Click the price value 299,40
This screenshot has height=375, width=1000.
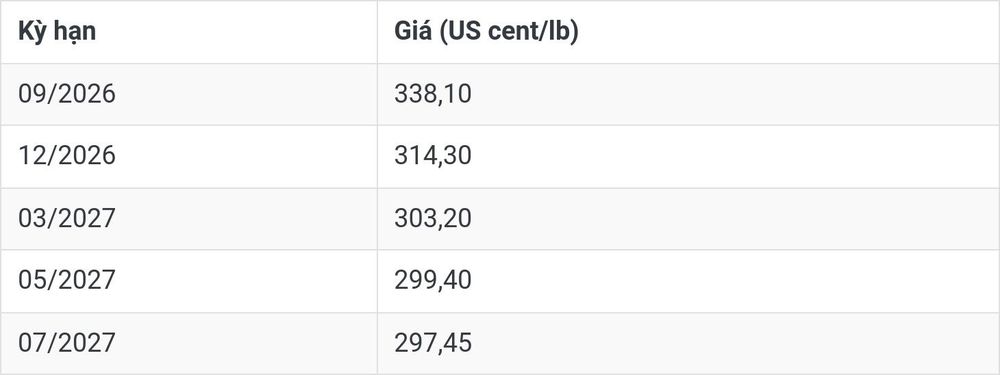432,281
